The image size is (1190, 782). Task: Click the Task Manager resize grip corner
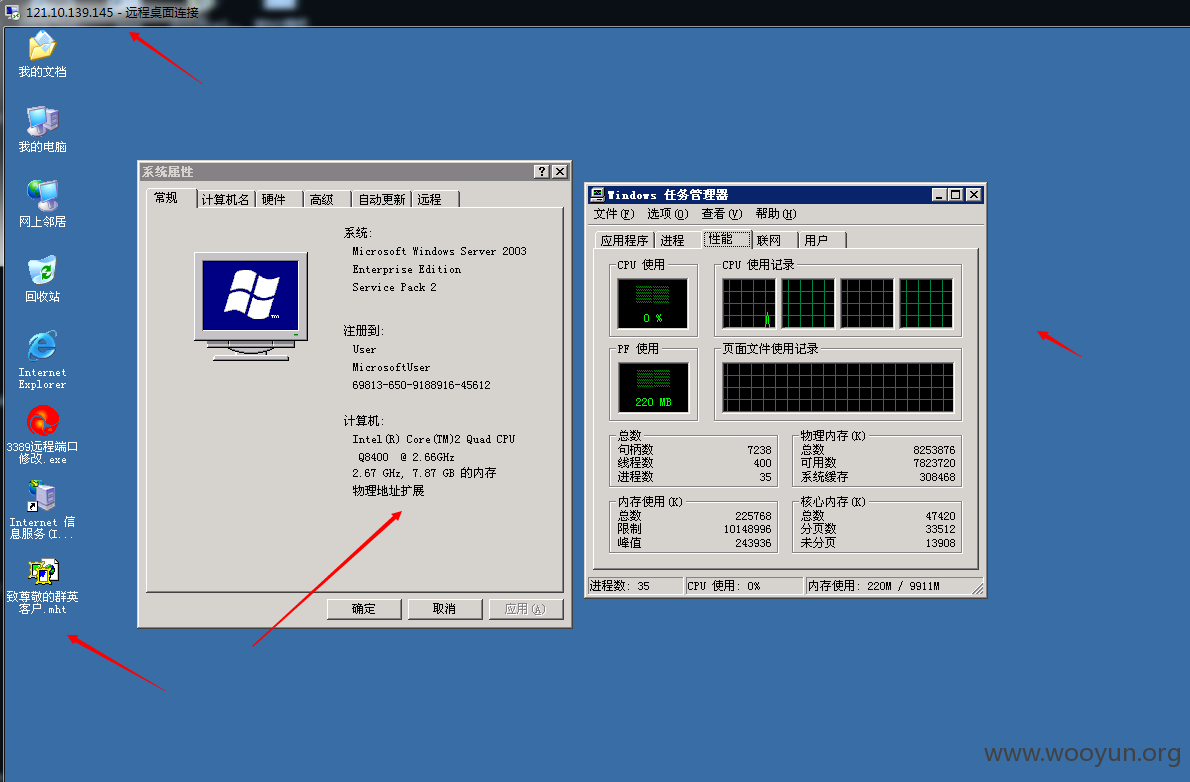tap(978, 588)
